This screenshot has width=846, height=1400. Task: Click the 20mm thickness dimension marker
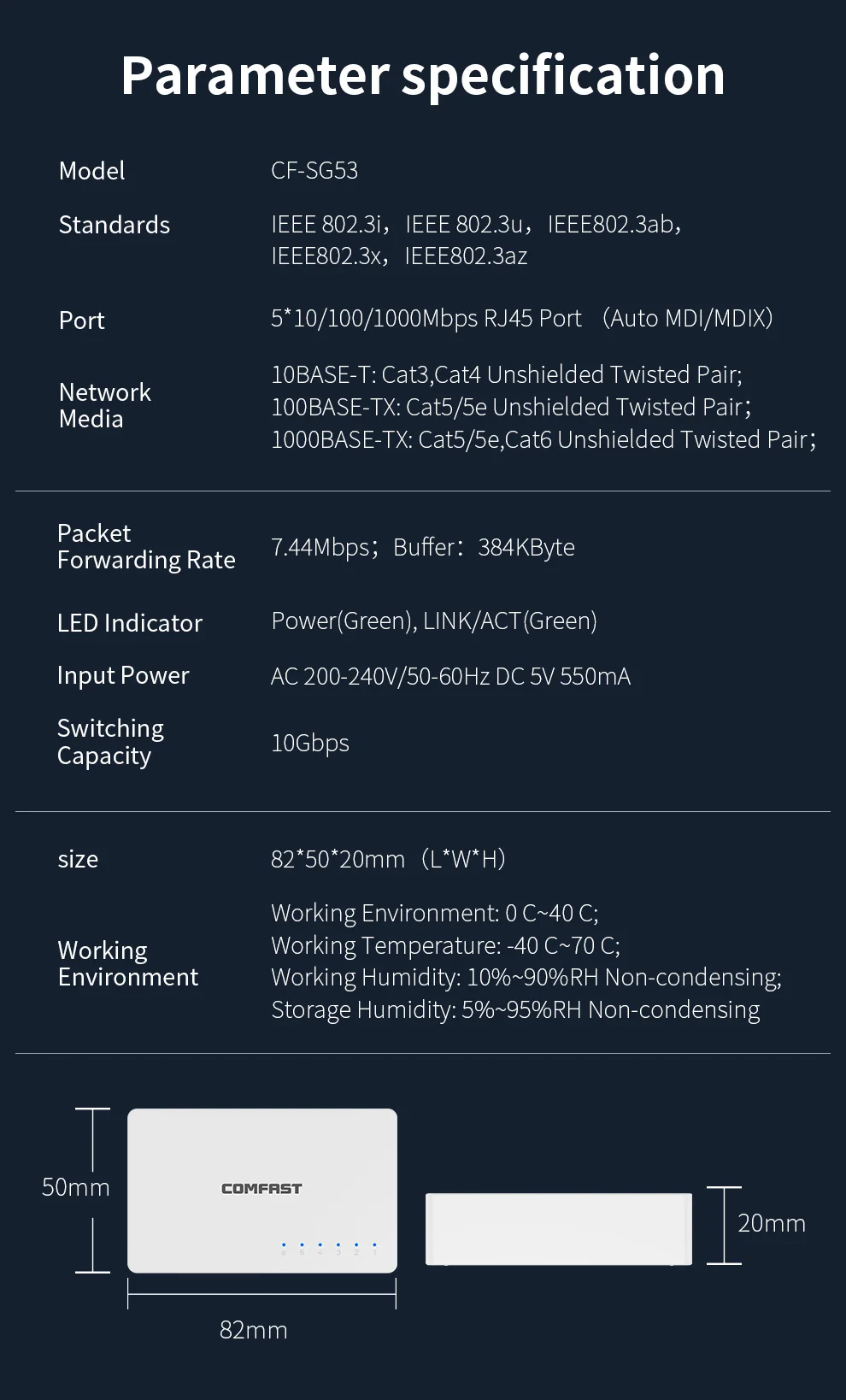771,1224
